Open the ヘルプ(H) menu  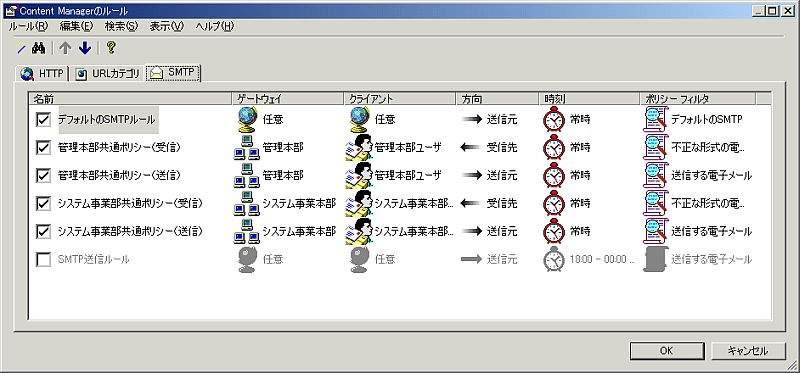click(x=215, y=26)
